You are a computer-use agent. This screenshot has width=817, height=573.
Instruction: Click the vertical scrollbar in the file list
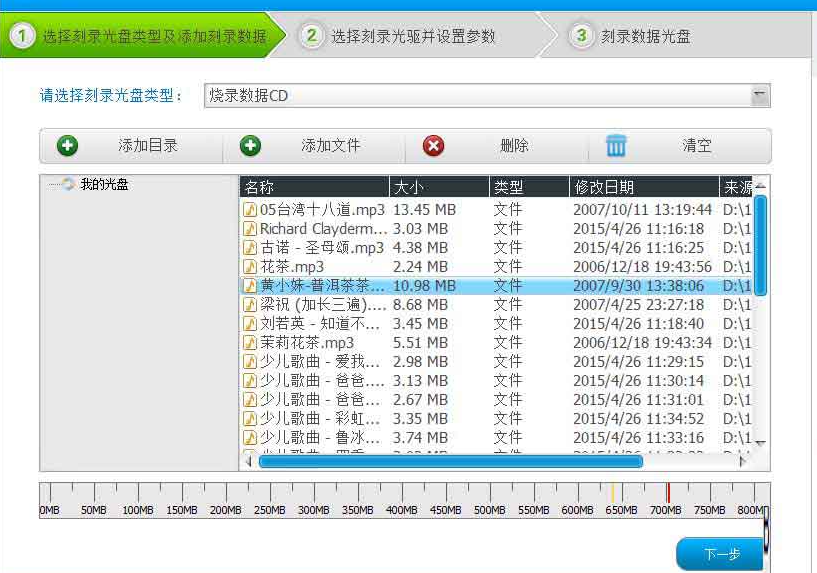pyautogui.click(x=760, y=245)
